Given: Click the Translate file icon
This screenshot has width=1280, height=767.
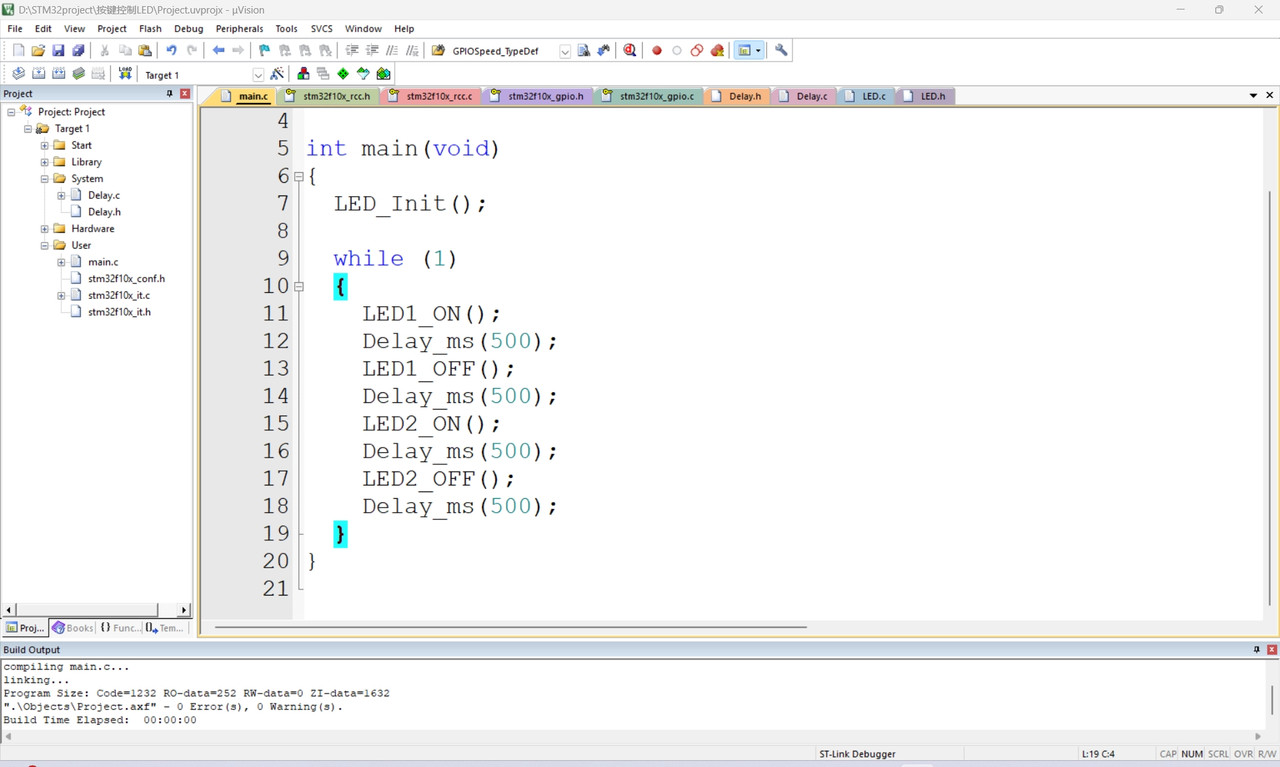Looking at the screenshot, I should point(18,74).
